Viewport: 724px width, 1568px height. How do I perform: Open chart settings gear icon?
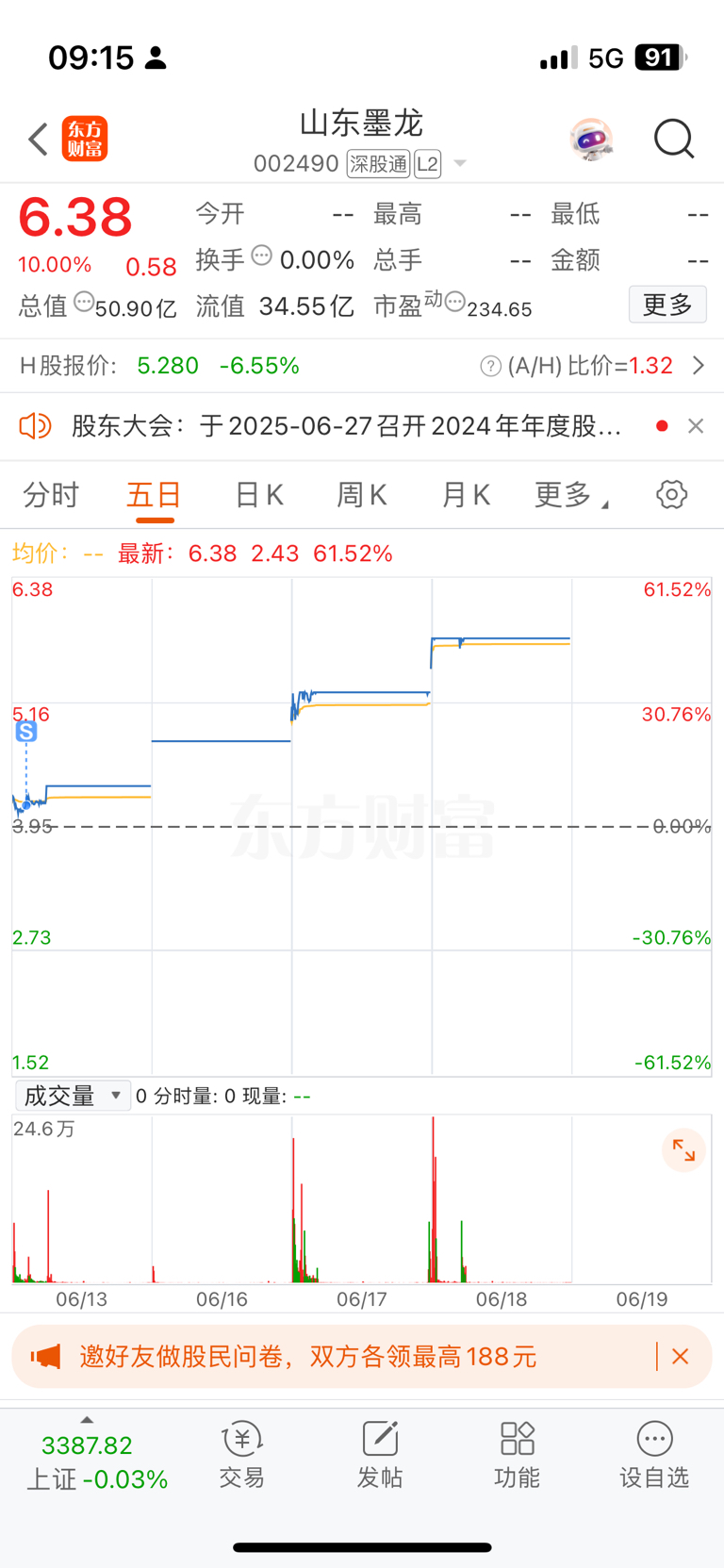(x=671, y=494)
